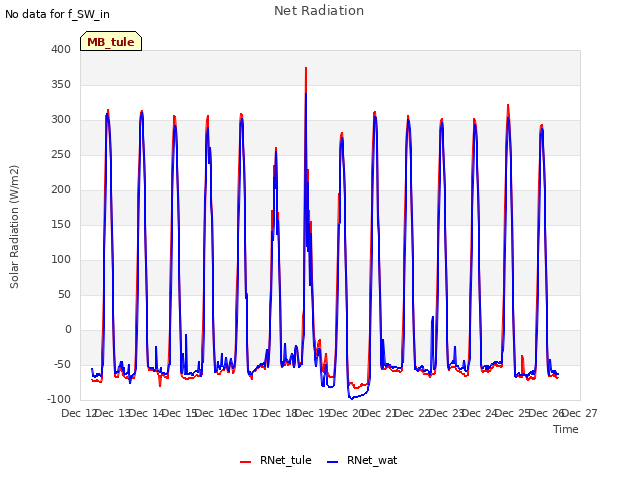Click the blue RNet_wat legend color marker
The height and width of the screenshot is (480, 640).
[333, 462]
